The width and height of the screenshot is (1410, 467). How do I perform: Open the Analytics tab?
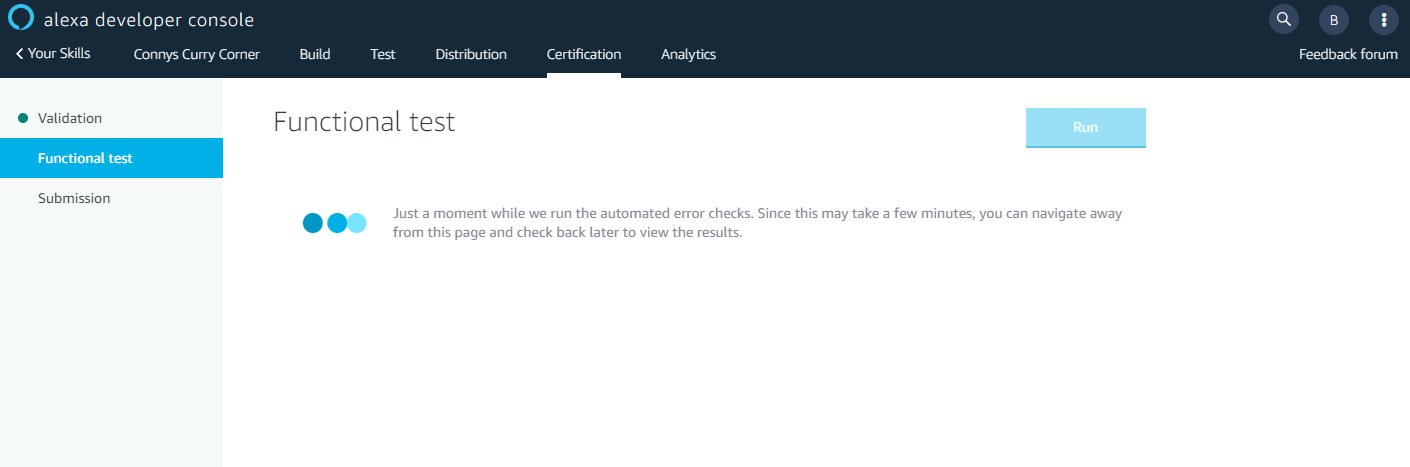pyautogui.click(x=688, y=55)
